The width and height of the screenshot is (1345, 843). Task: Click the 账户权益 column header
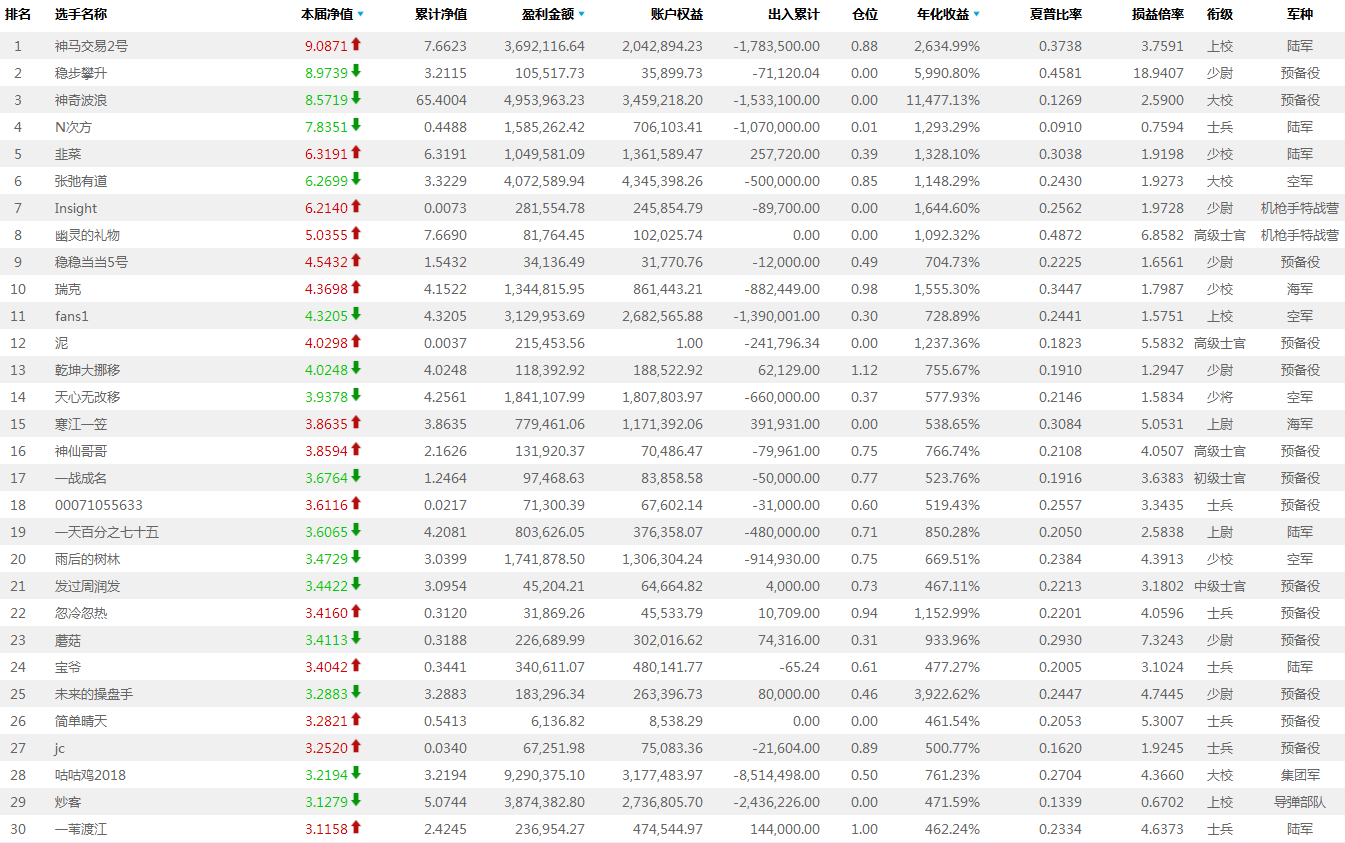point(677,15)
